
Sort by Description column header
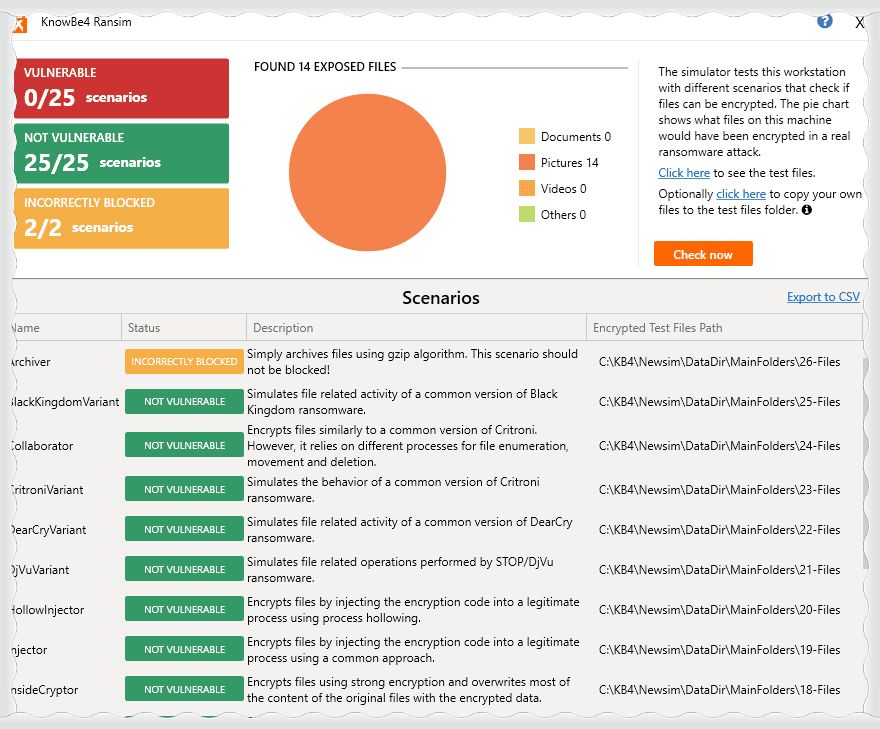[x=283, y=328]
